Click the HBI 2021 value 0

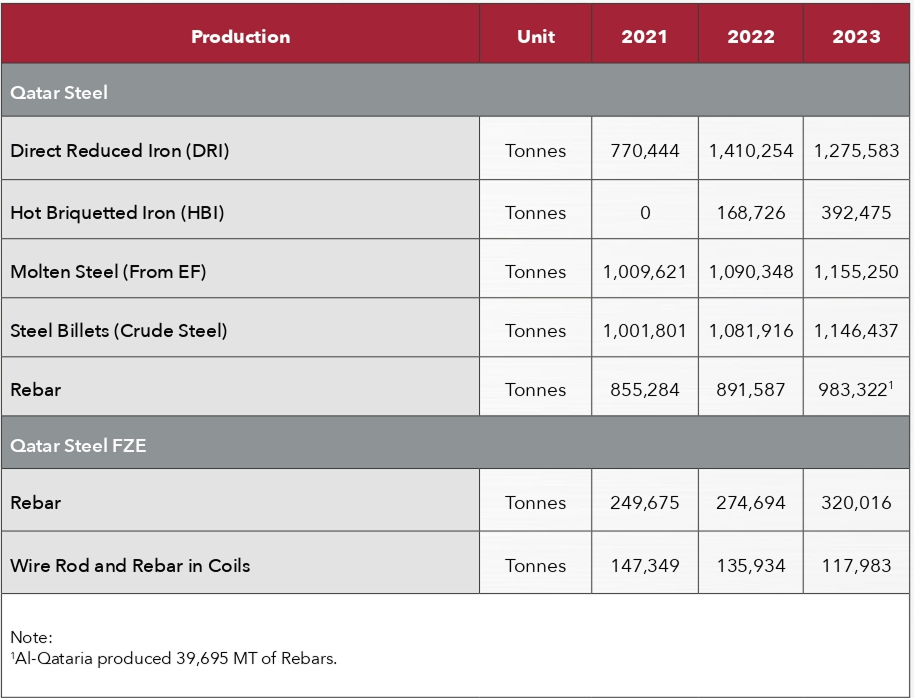pos(645,213)
